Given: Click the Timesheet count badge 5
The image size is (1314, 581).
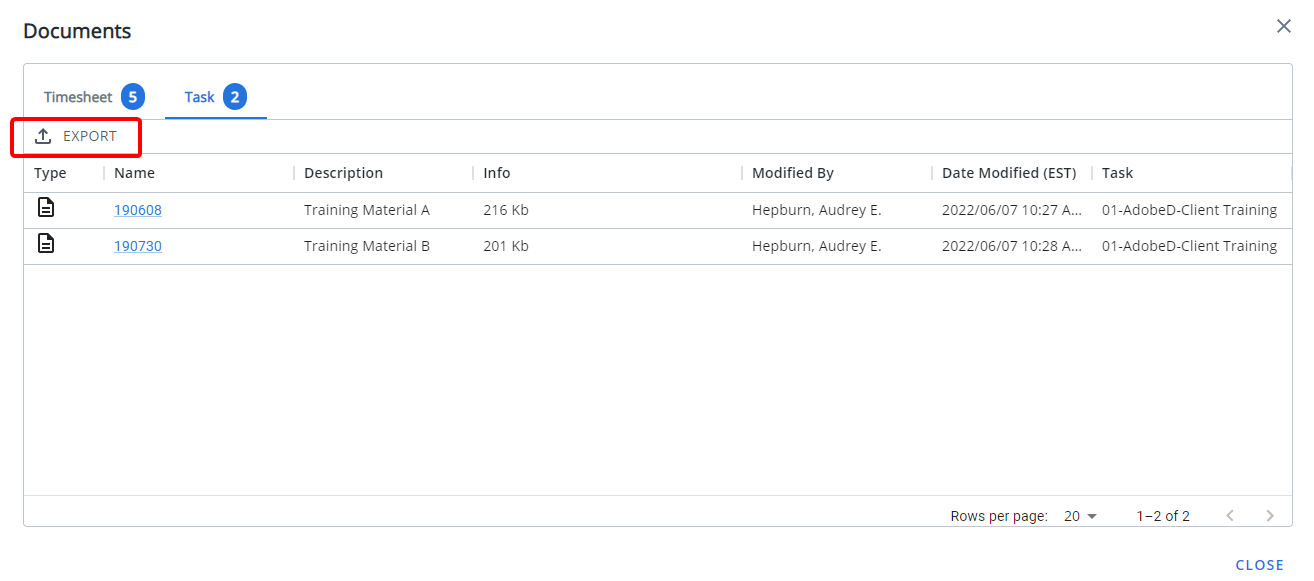Looking at the screenshot, I should coord(133,97).
